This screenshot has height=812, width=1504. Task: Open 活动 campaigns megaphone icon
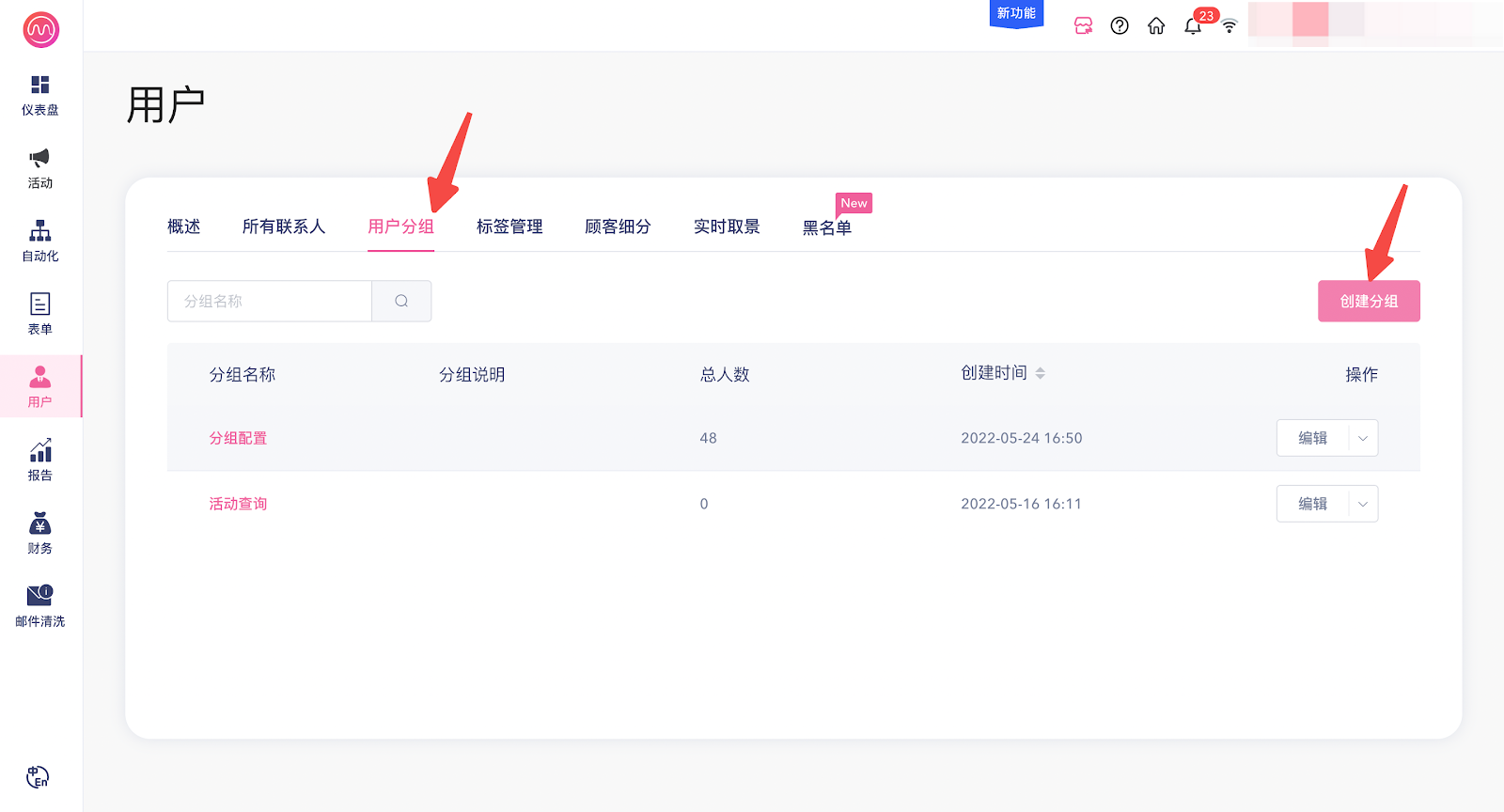tap(39, 168)
